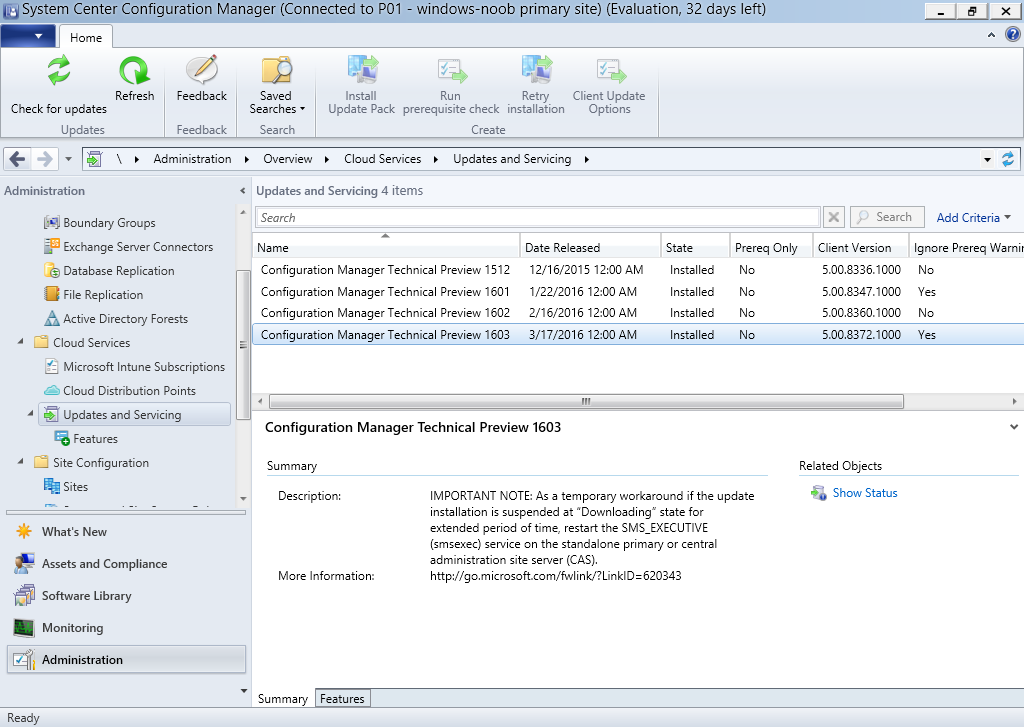Collapse the details pane chevron
Image resolution: width=1024 pixels, height=727 pixels.
[x=1014, y=427]
